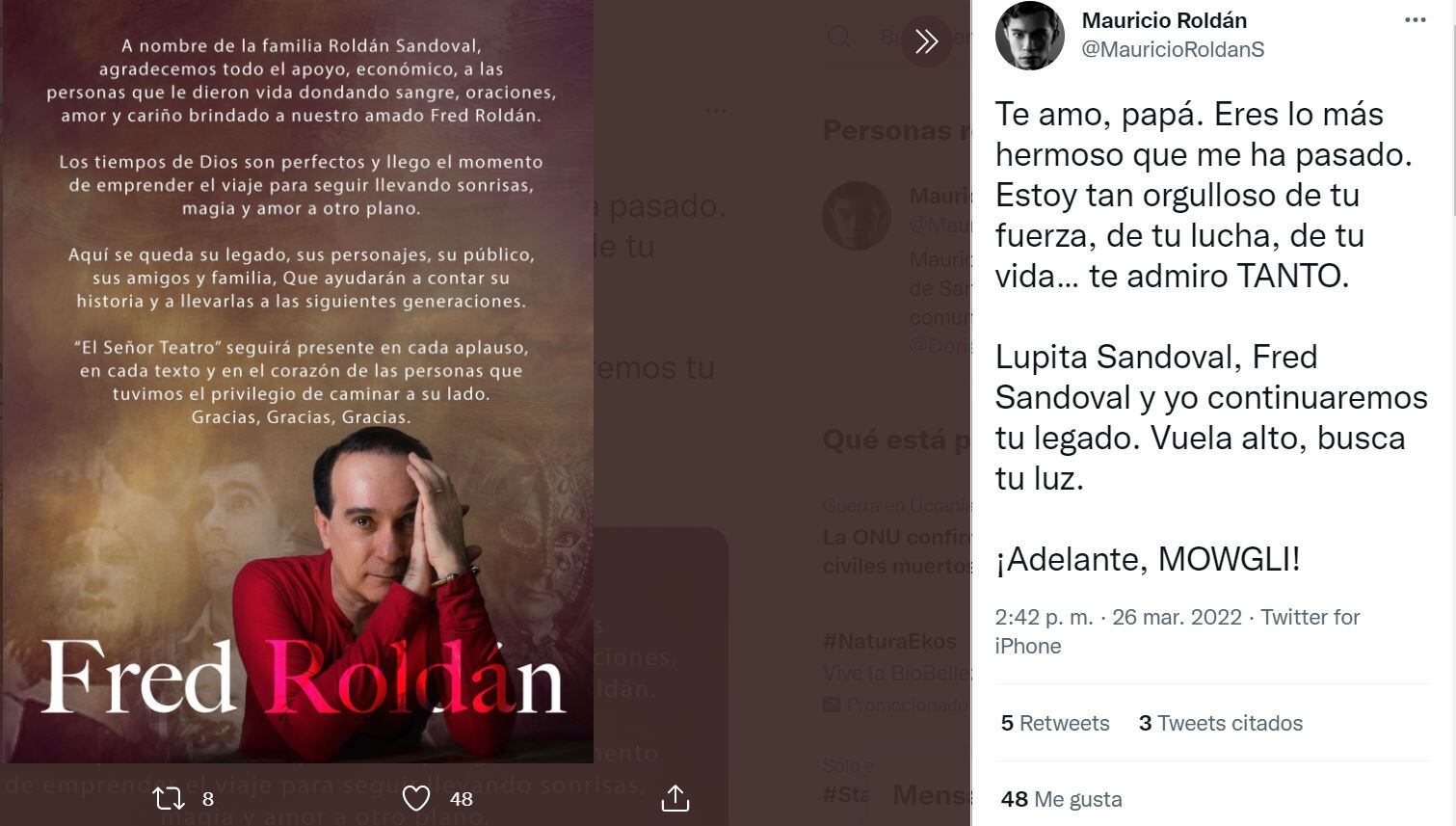Open Mauricio Roldán's profile avatar
Viewport: 1456px width, 826px height.
1029,36
